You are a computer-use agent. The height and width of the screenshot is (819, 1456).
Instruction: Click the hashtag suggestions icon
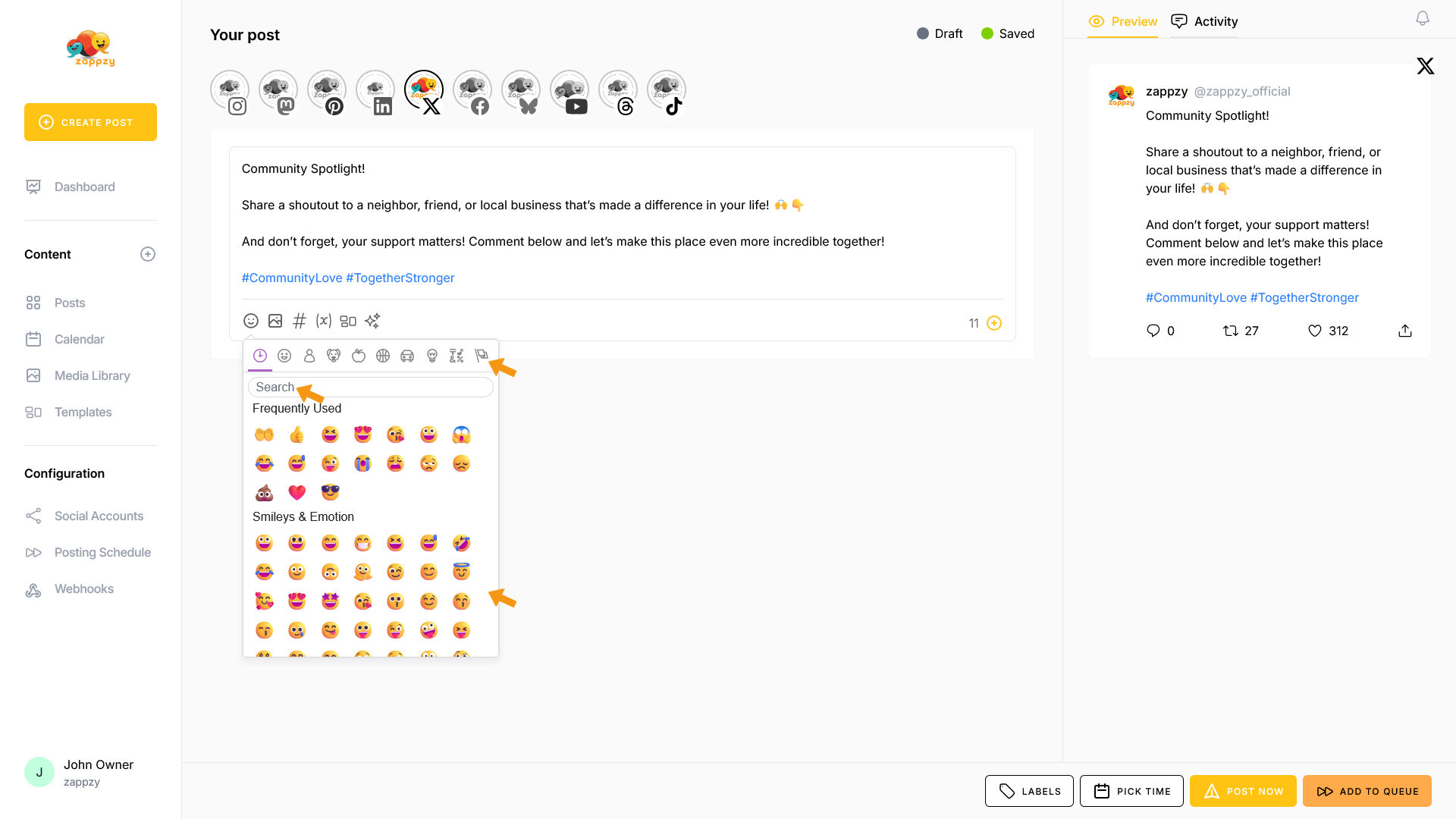coord(300,321)
